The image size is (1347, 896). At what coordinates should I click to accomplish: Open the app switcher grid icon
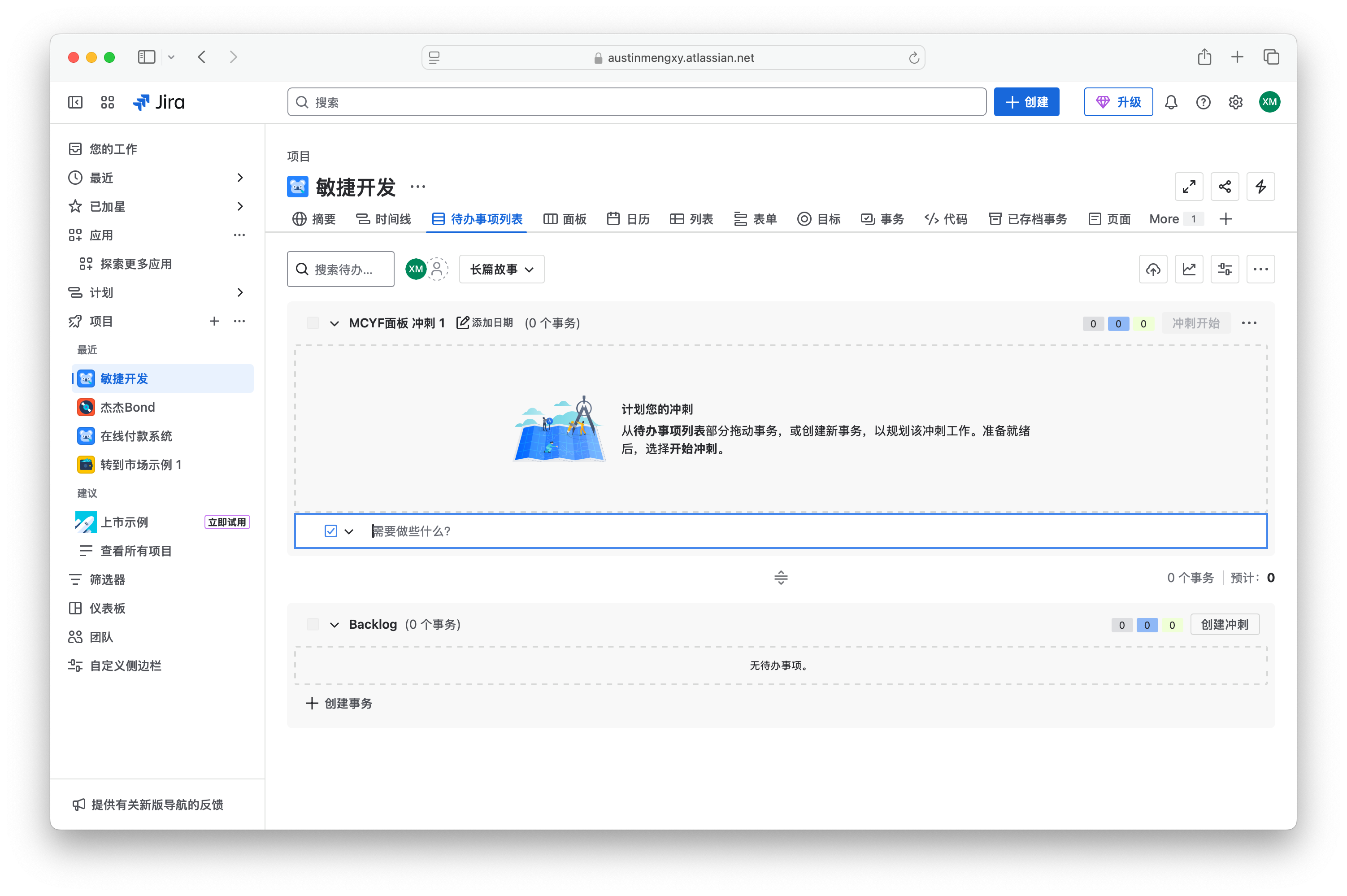tap(108, 102)
